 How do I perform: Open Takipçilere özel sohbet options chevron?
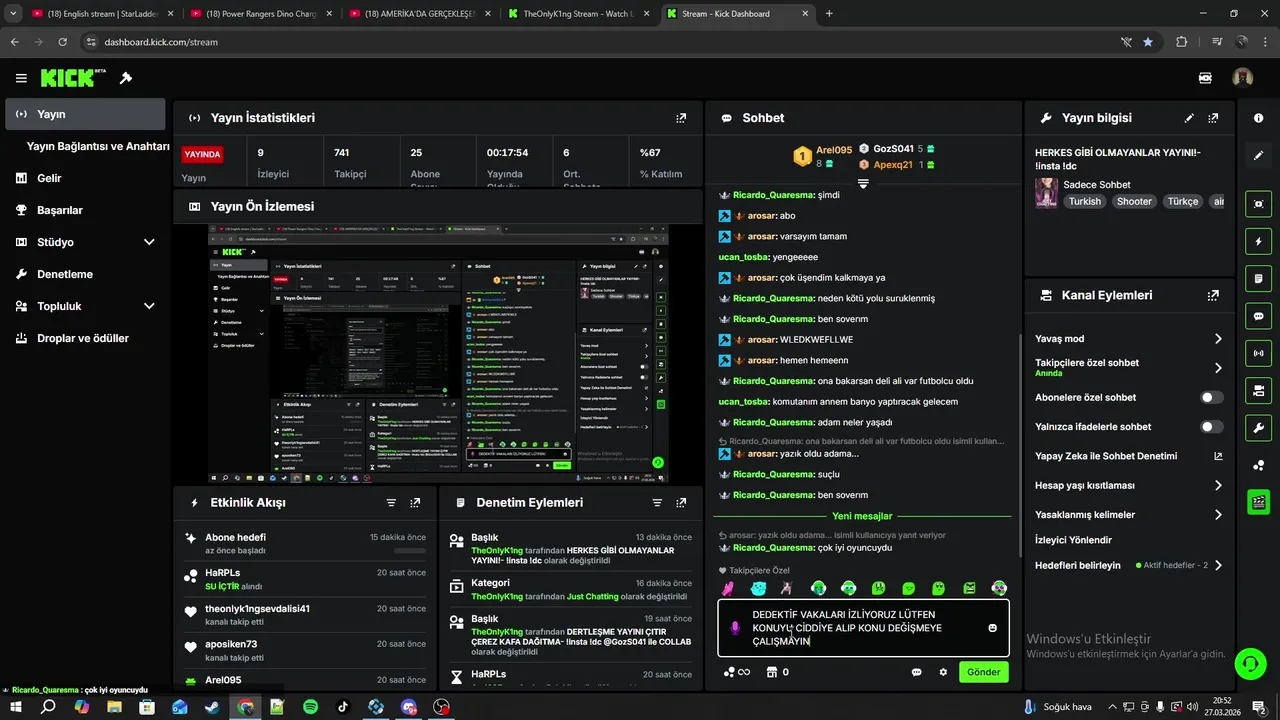pyautogui.click(x=1218, y=368)
